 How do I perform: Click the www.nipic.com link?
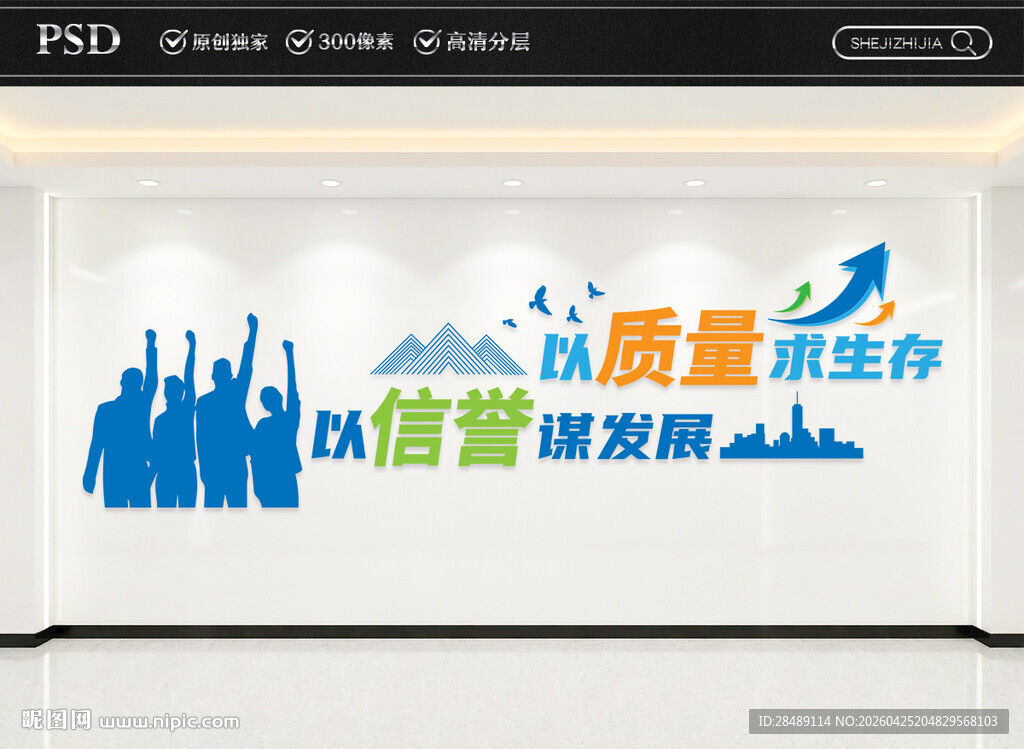[169, 722]
